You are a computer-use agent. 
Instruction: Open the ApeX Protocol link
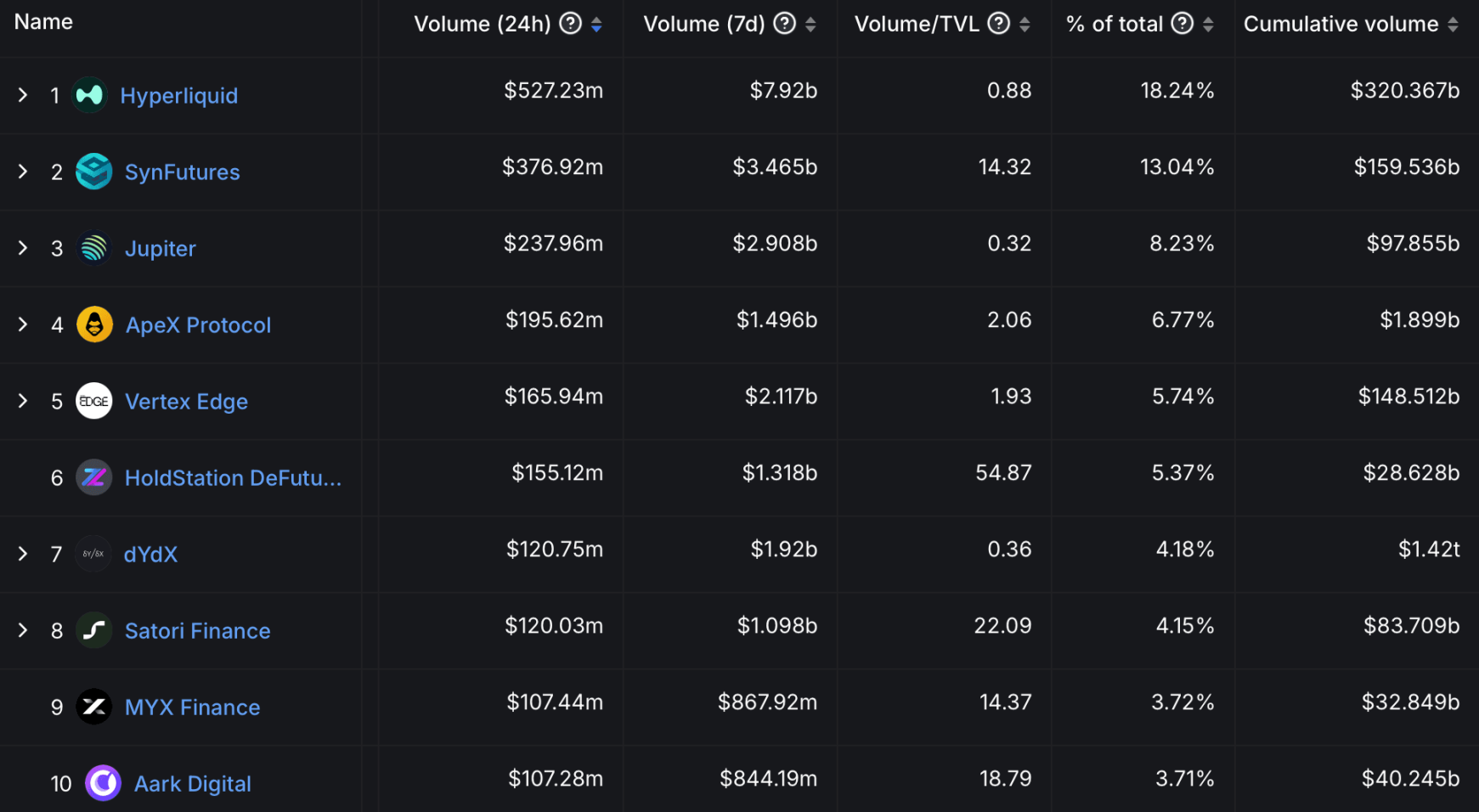click(x=199, y=325)
